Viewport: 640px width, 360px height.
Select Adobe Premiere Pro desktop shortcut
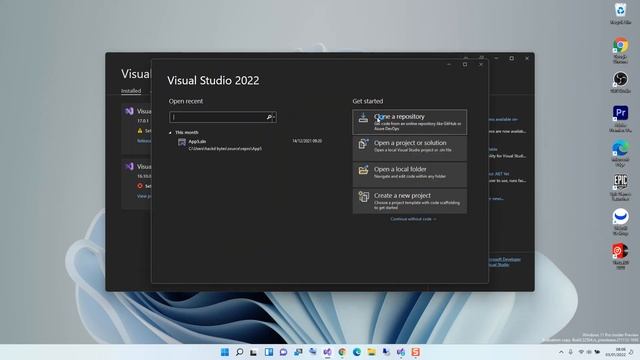pyautogui.click(x=620, y=118)
